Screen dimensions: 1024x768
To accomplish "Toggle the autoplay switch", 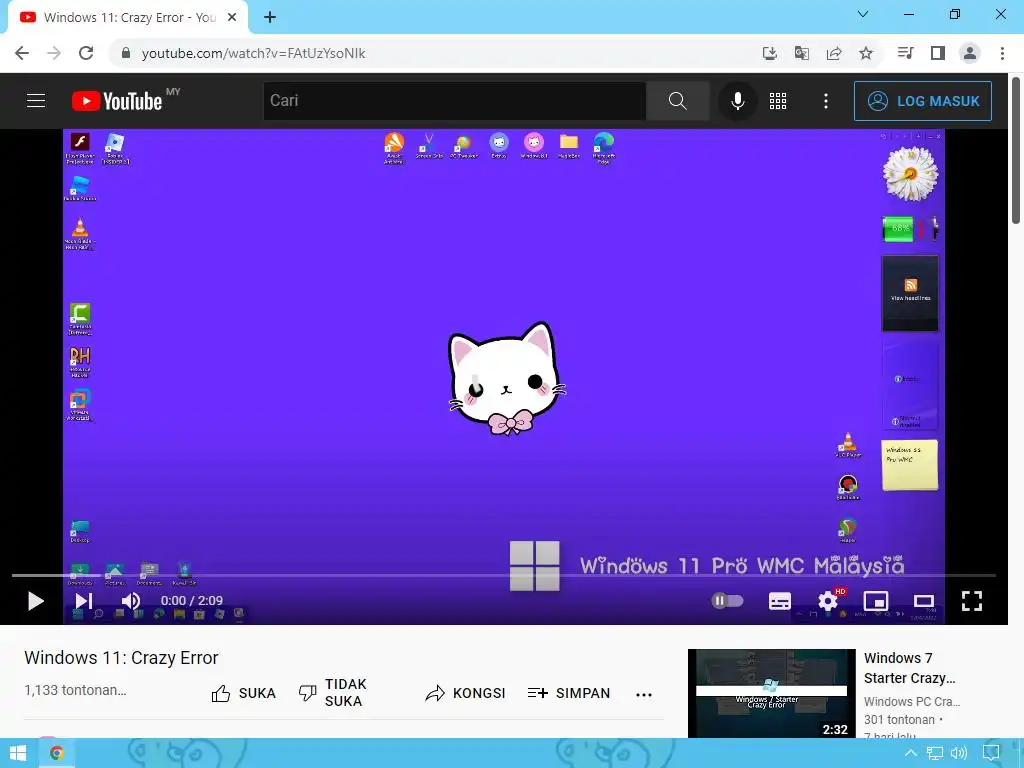I will 727,600.
